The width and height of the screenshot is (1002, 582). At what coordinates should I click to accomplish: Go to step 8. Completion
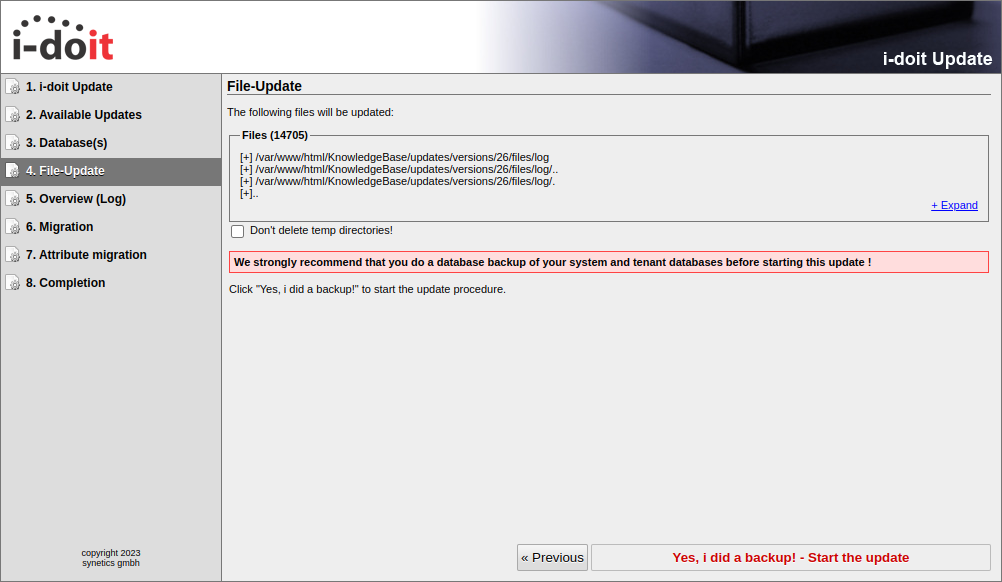coord(65,283)
